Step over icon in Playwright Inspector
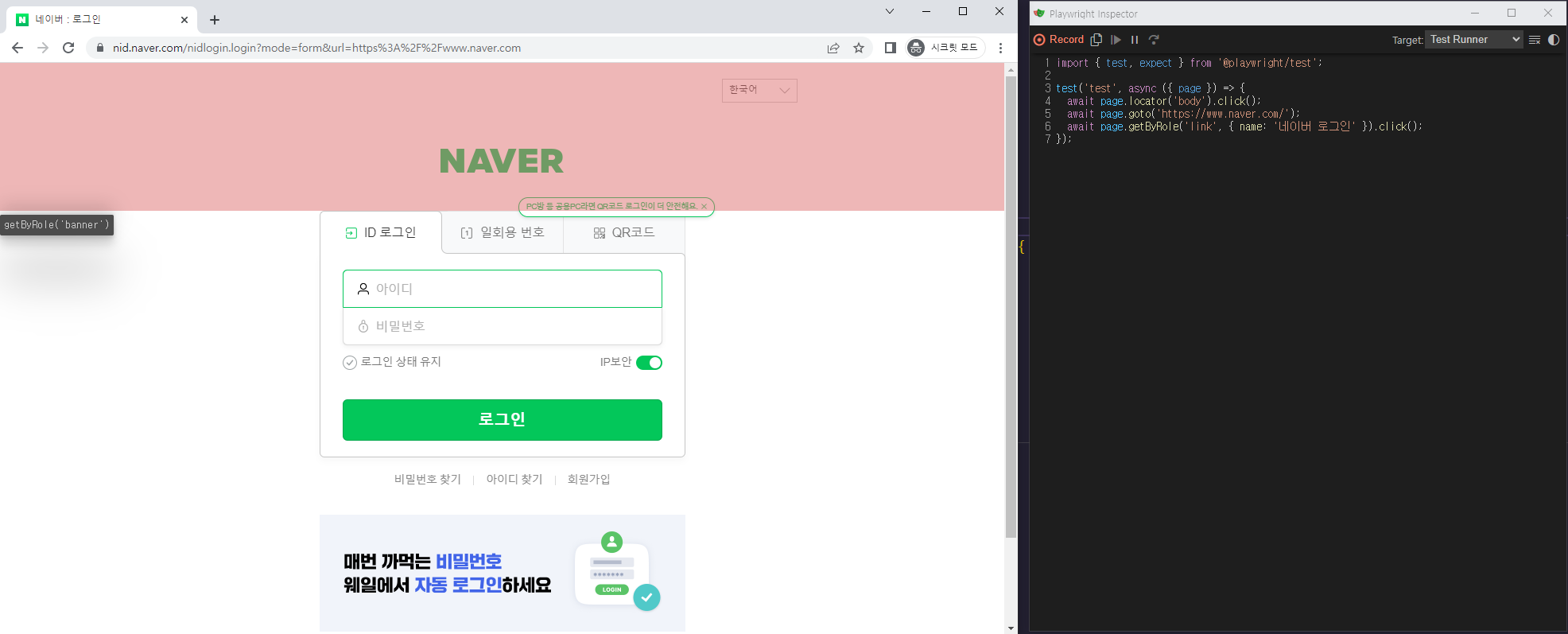This screenshot has height=634, width=1568. coord(1154,40)
